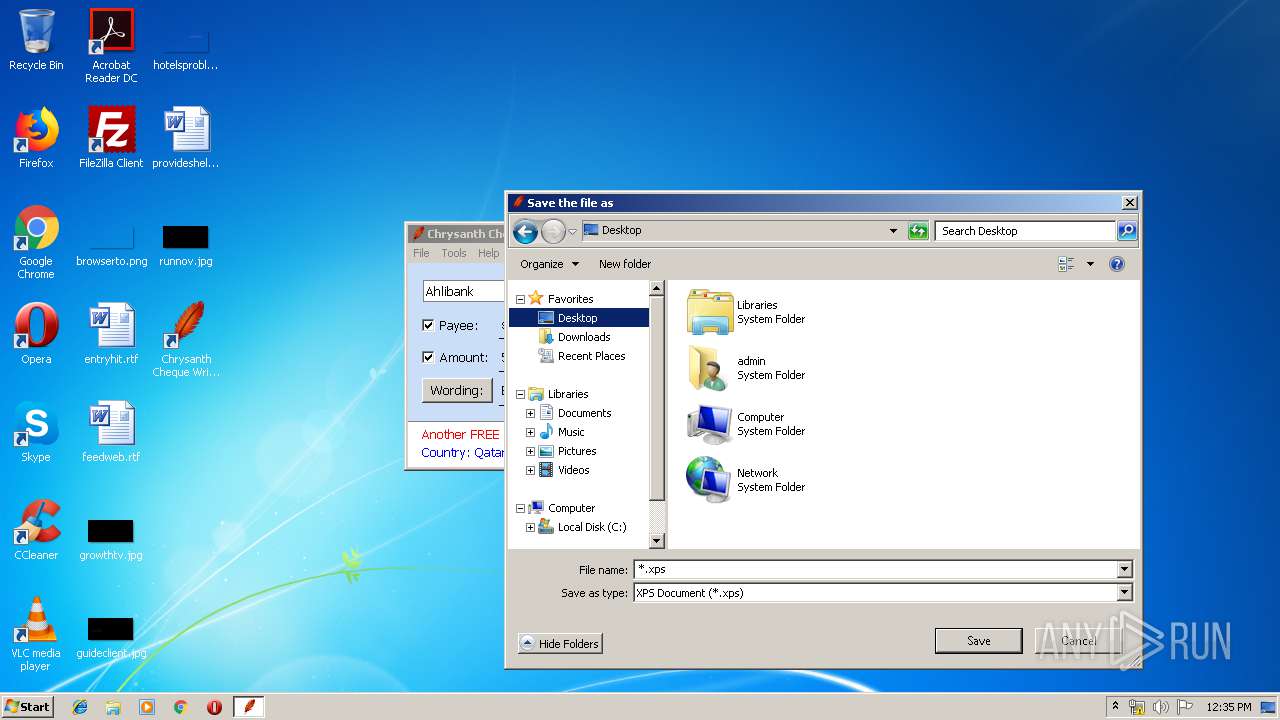This screenshot has height=720, width=1280.
Task: Click the Another FREE link in Chrysanth window
Action: point(460,434)
